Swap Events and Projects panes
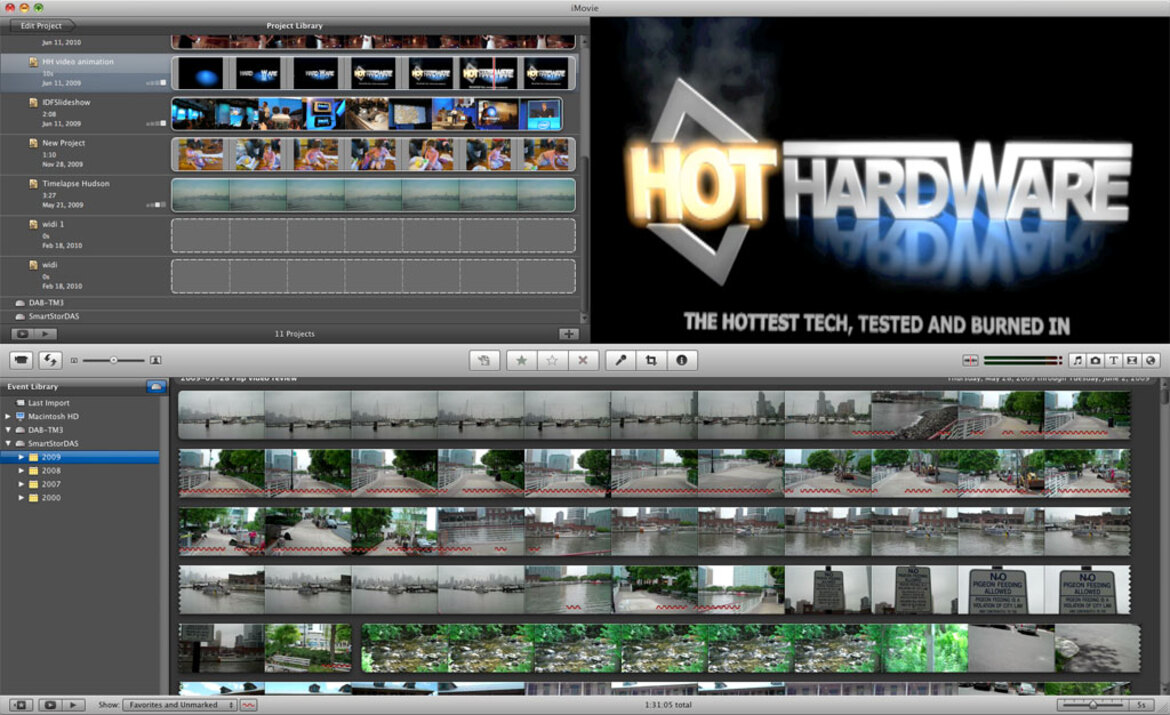Viewport: 1170px width, 715px height. pyautogui.click(x=50, y=360)
